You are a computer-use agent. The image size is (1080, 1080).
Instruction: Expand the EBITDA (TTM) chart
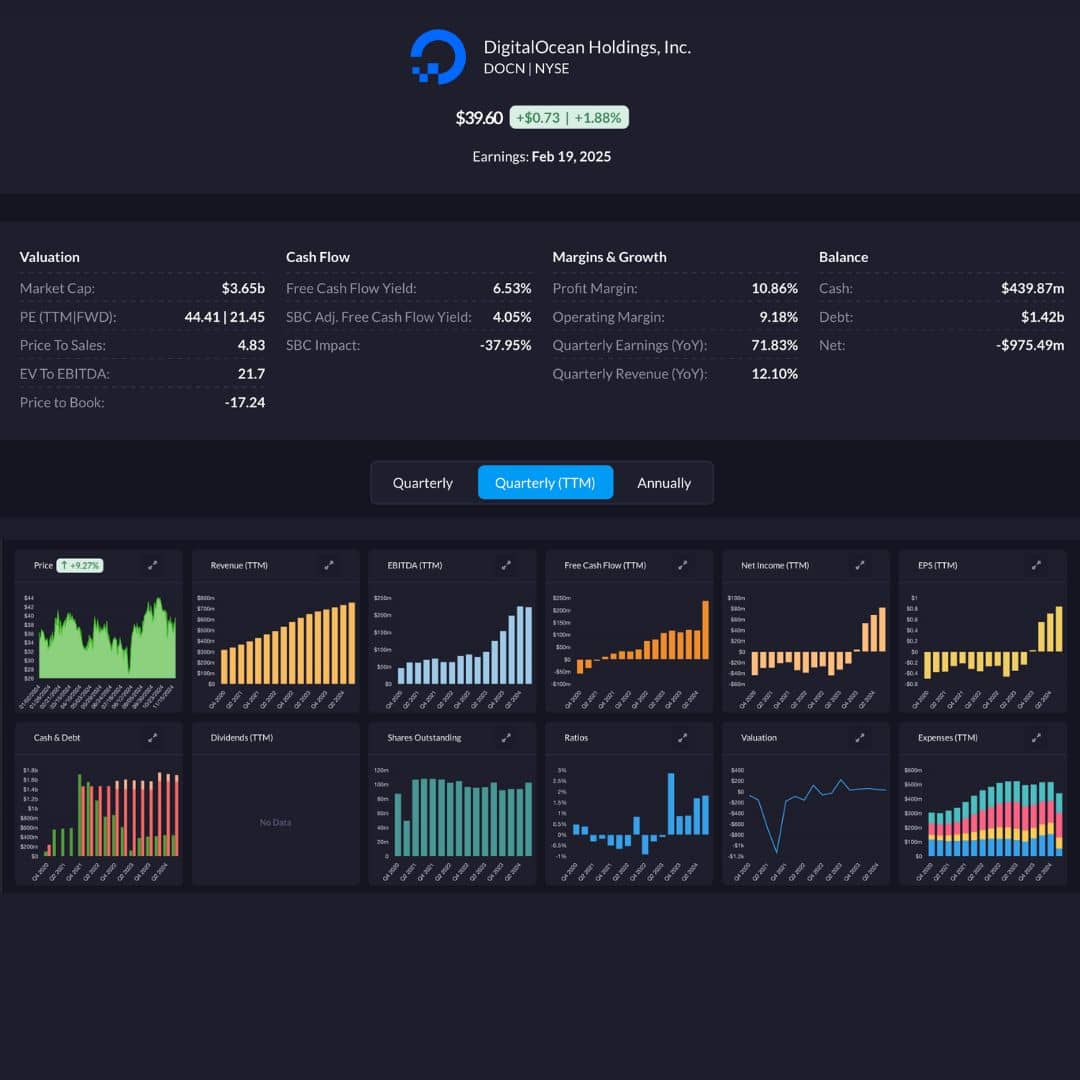coord(506,565)
